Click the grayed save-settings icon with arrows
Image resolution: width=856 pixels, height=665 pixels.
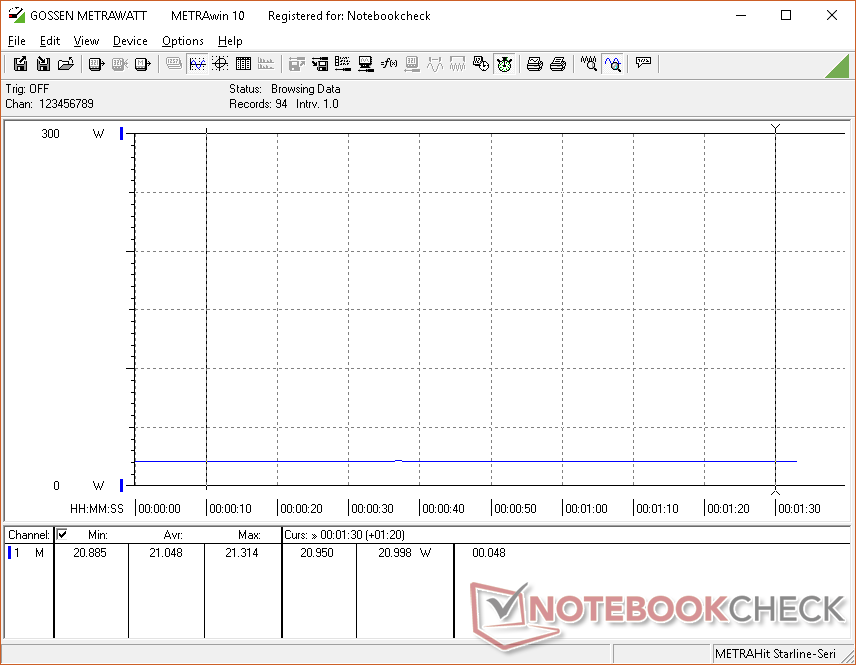tap(296, 64)
